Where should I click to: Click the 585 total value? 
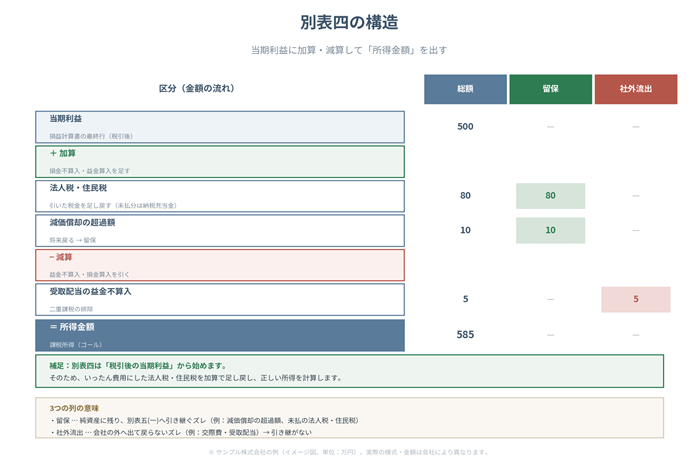coord(465,335)
